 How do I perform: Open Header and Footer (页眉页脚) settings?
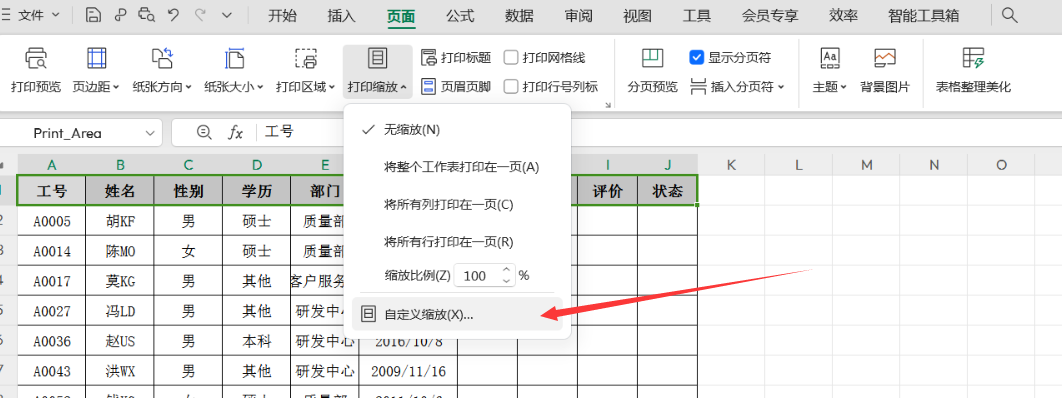point(456,86)
